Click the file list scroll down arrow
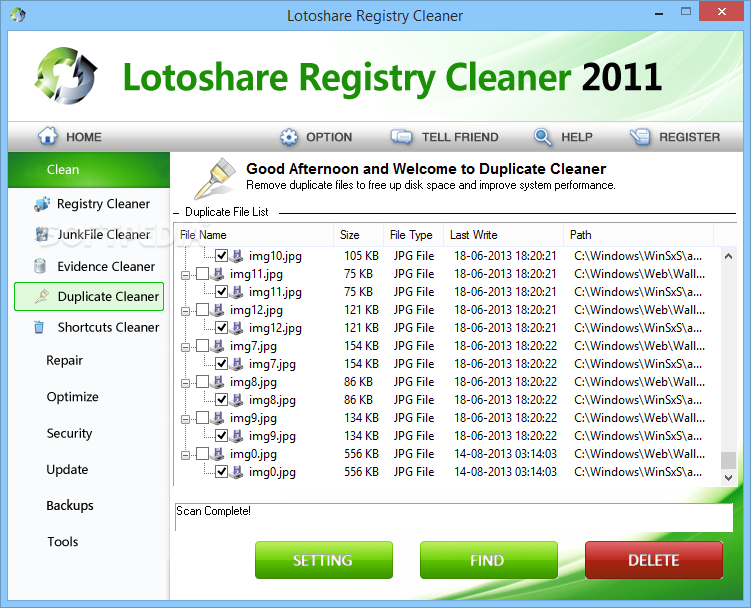The height and width of the screenshot is (608, 751). point(728,478)
